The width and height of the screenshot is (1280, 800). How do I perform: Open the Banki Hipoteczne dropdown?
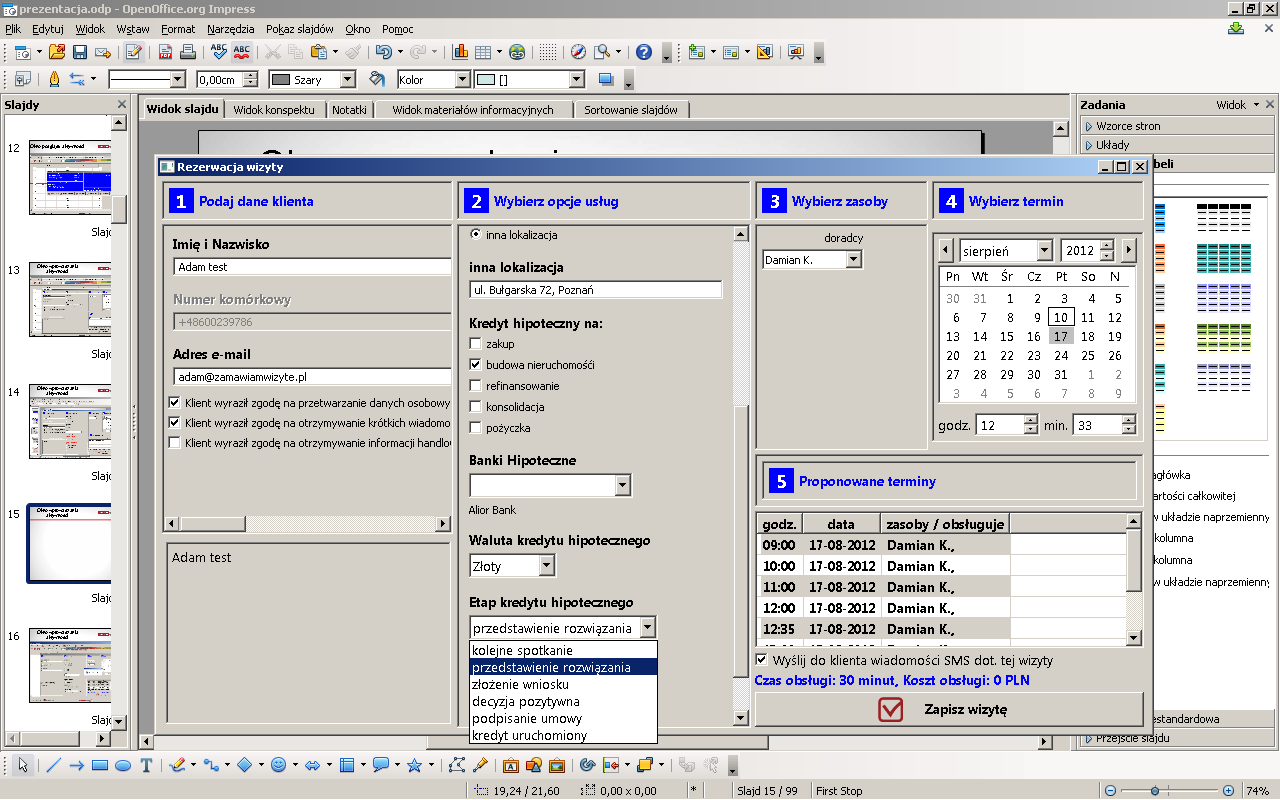tap(622, 485)
